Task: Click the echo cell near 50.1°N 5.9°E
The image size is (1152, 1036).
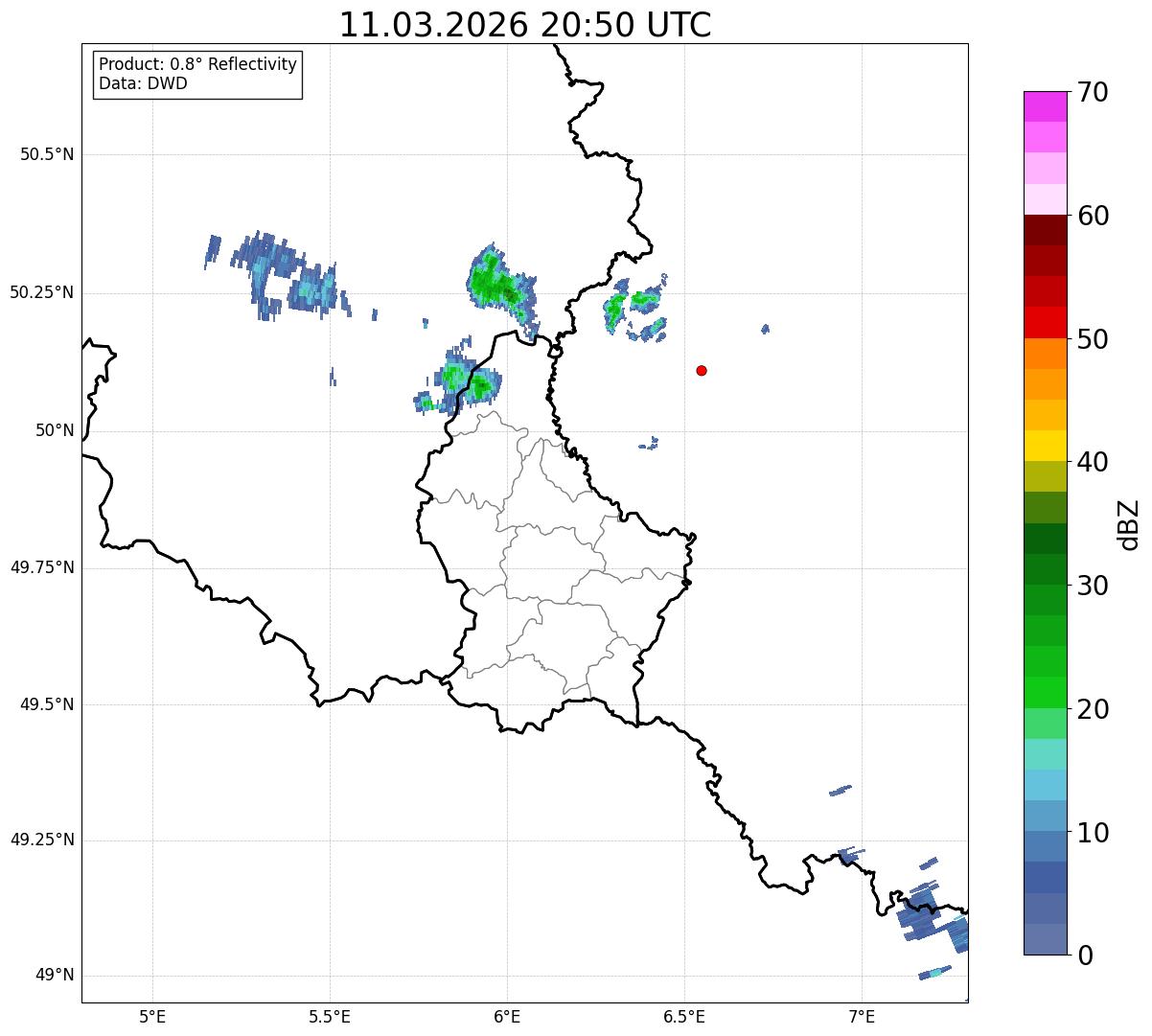Action: pos(460,380)
